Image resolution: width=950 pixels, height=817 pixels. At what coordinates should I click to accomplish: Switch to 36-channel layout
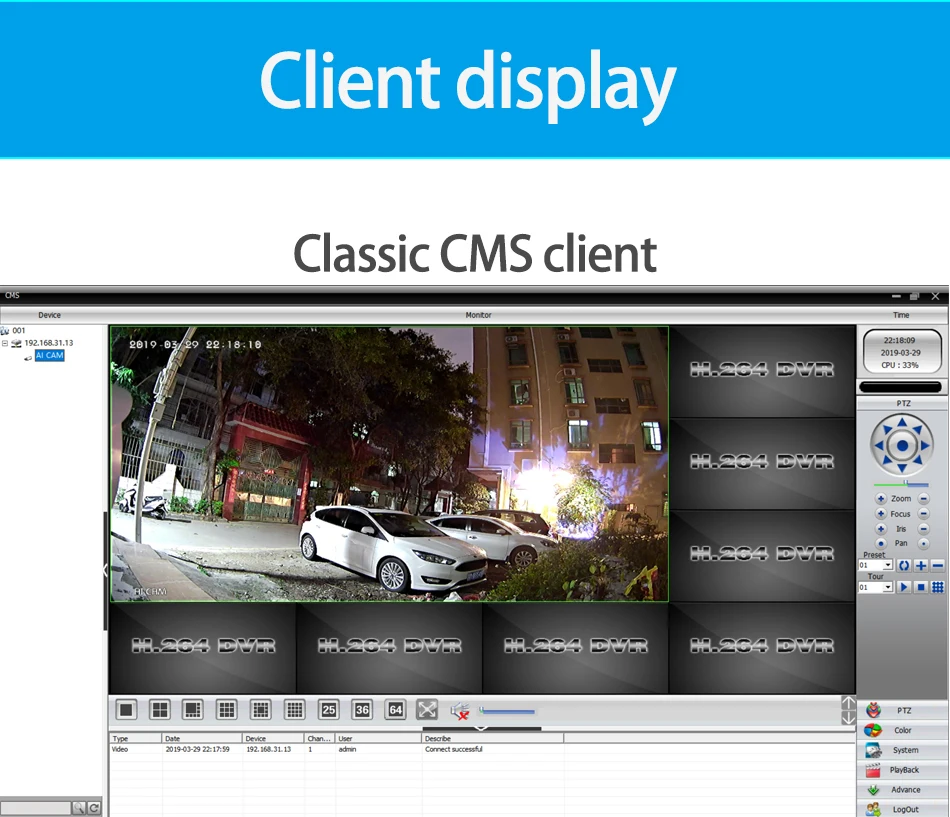[x=362, y=709]
